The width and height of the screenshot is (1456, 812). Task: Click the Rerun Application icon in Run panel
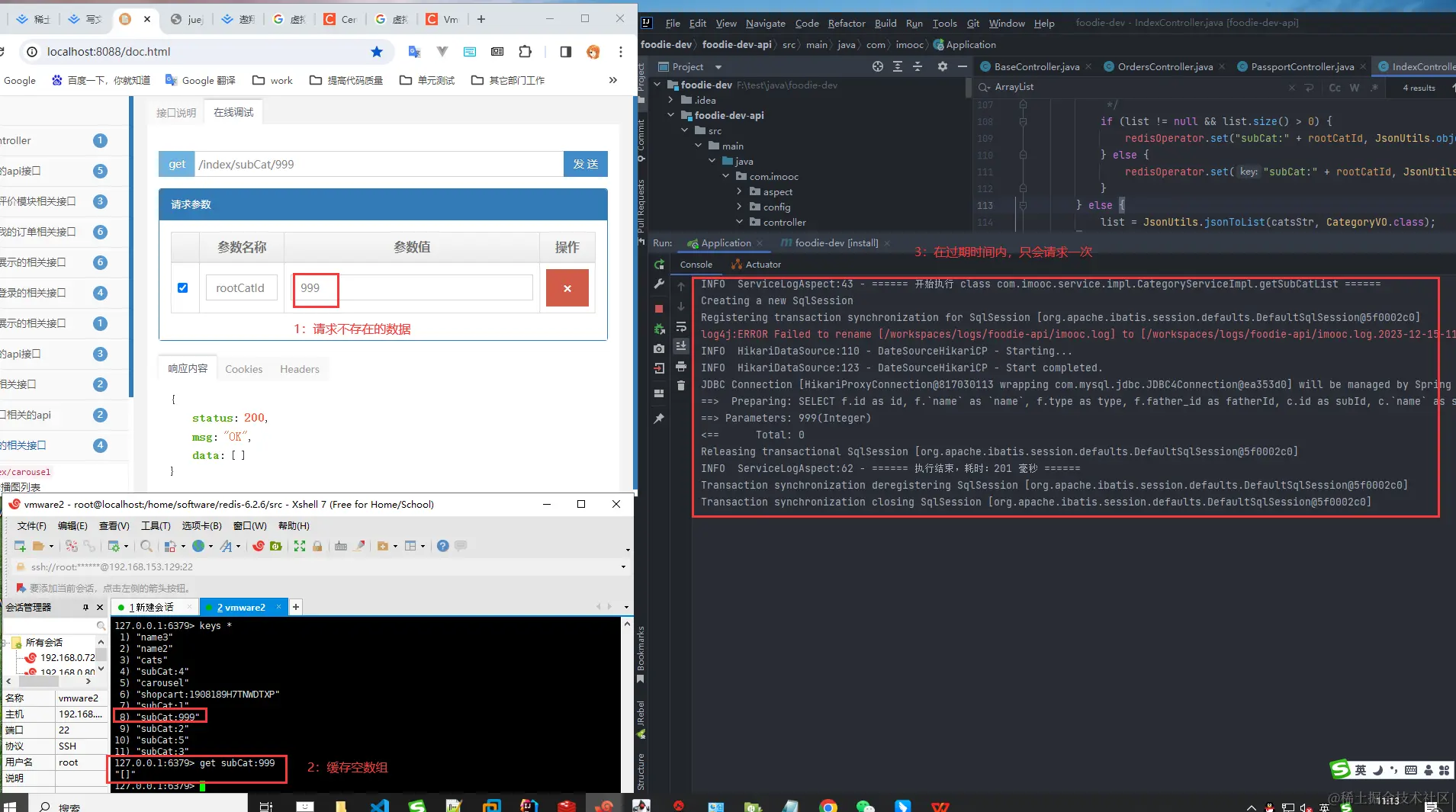pos(659,265)
